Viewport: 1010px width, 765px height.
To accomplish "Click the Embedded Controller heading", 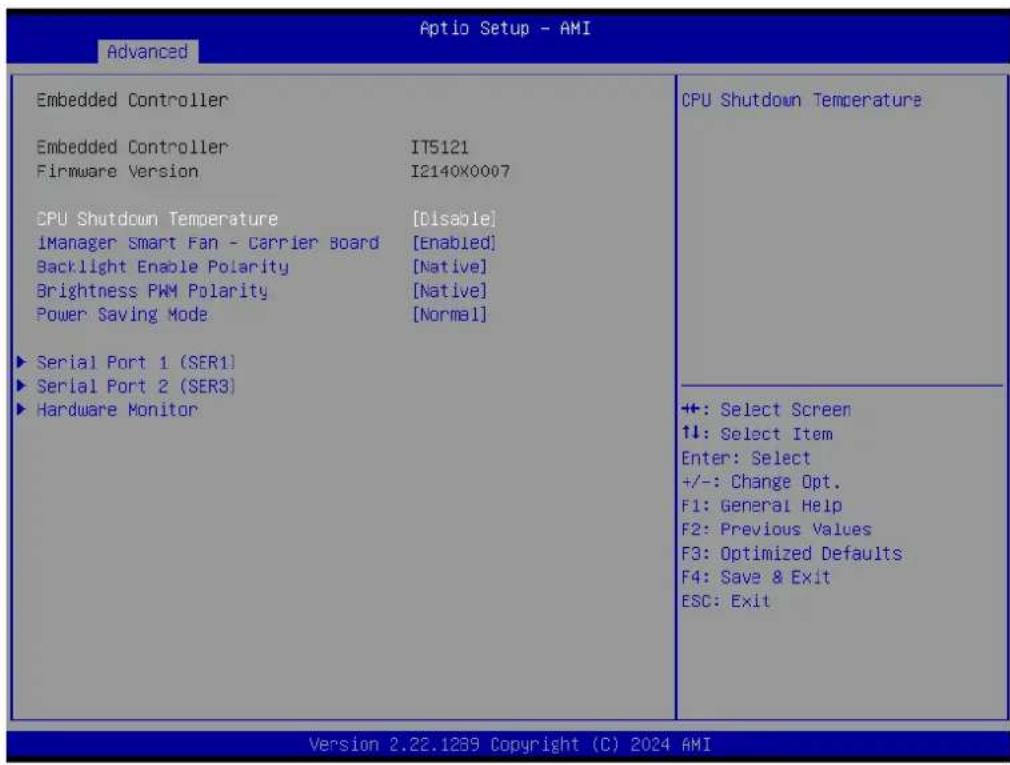I will (132, 100).
